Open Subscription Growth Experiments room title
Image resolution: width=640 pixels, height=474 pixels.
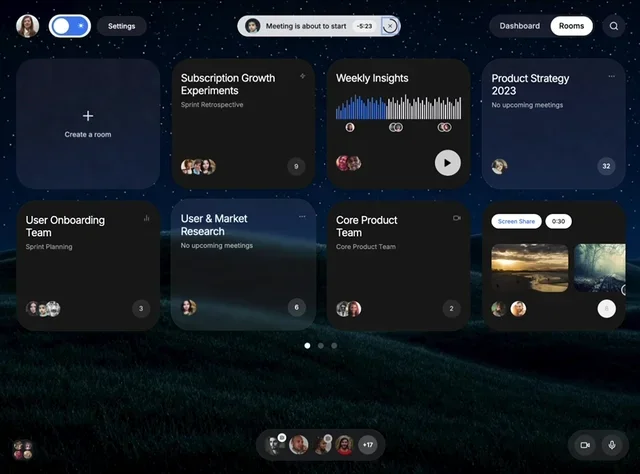tap(228, 84)
